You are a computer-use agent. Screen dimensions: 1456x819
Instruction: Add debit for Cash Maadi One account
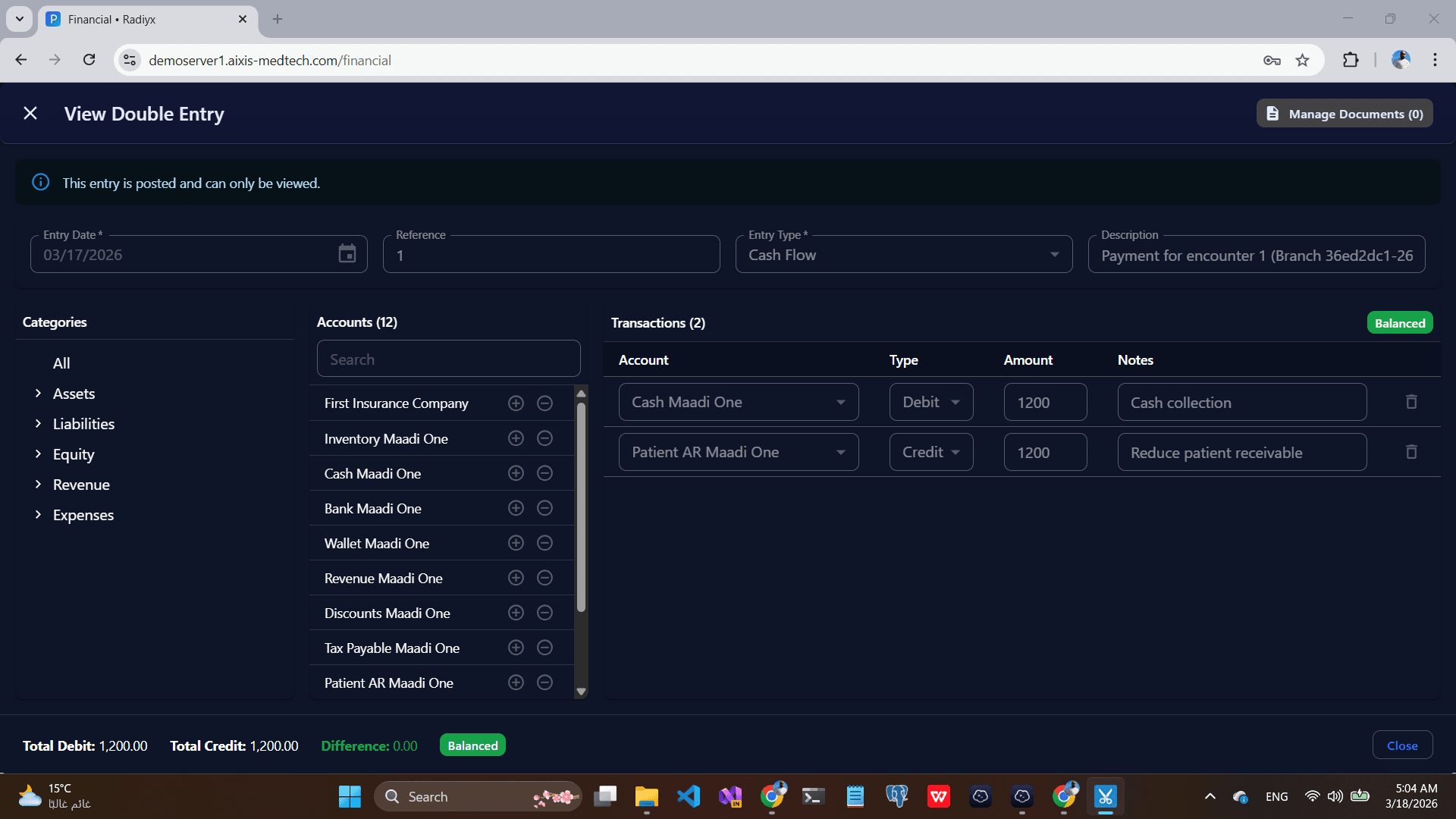pos(516,473)
